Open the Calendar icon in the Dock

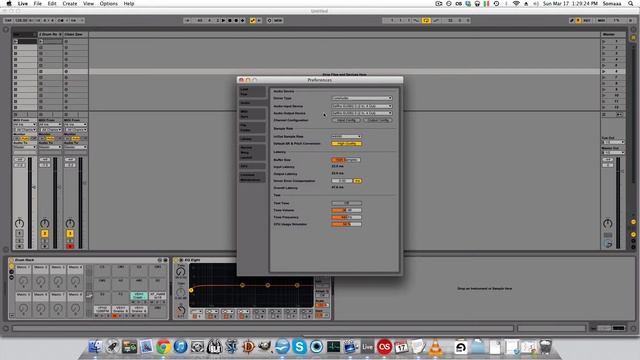coord(401,347)
